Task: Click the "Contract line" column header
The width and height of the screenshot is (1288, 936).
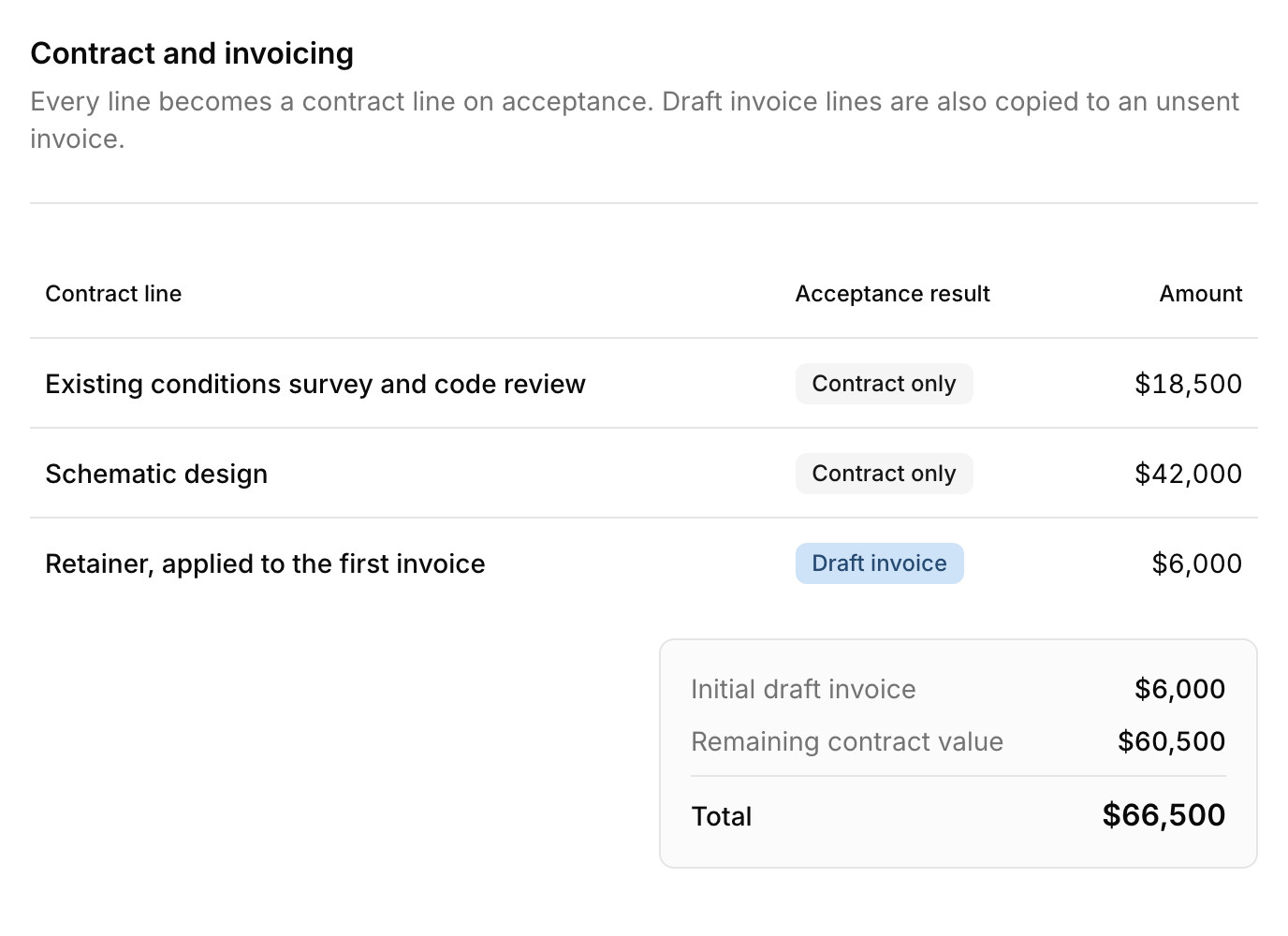Action: click(x=113, y=294)
